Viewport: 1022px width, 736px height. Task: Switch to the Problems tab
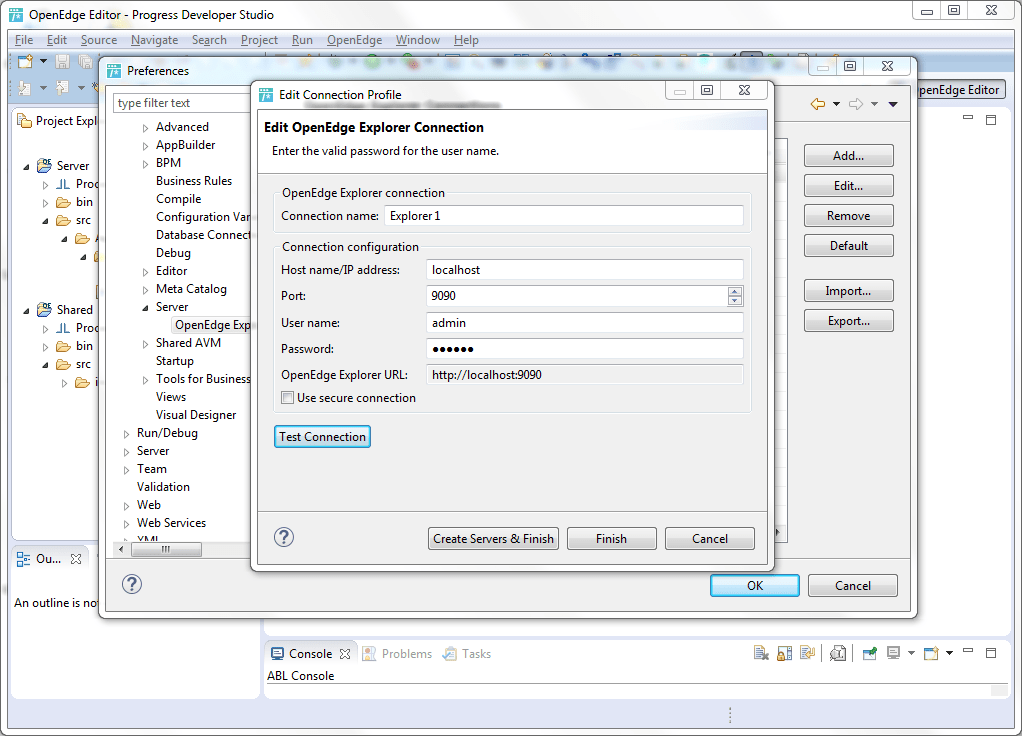[398, 654]
